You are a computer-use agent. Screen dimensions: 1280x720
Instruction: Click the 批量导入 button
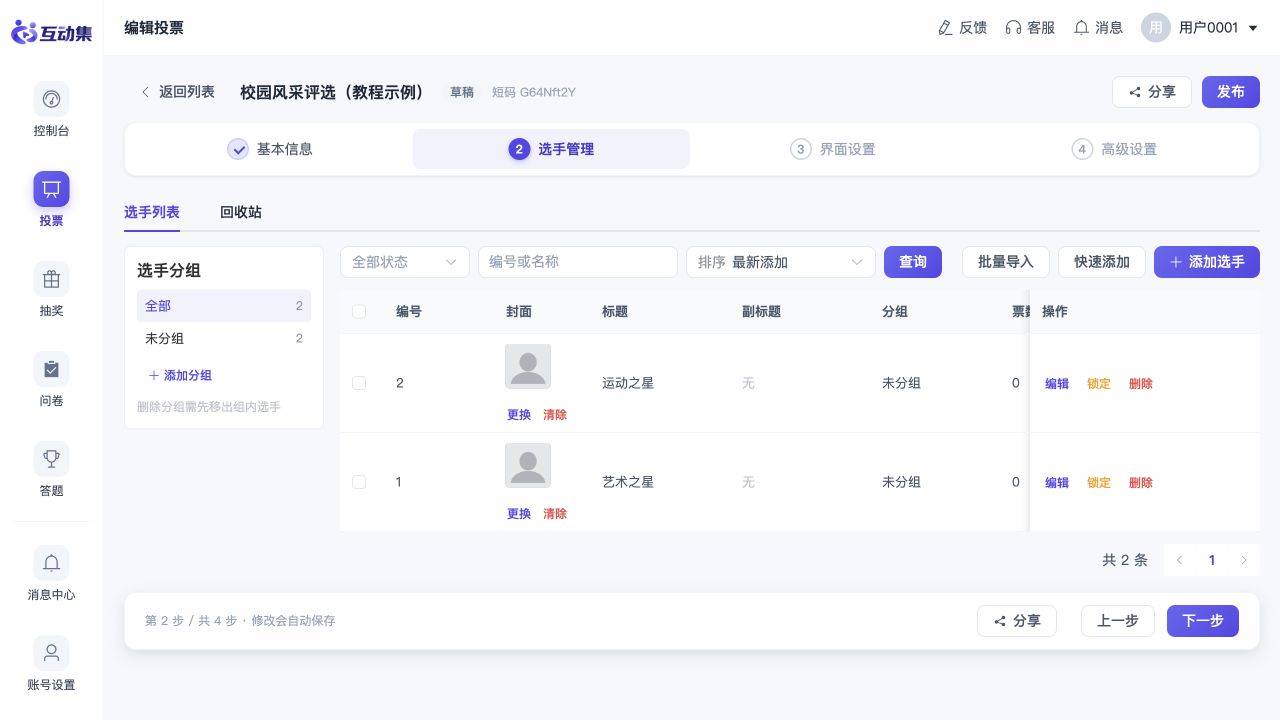1006,262
